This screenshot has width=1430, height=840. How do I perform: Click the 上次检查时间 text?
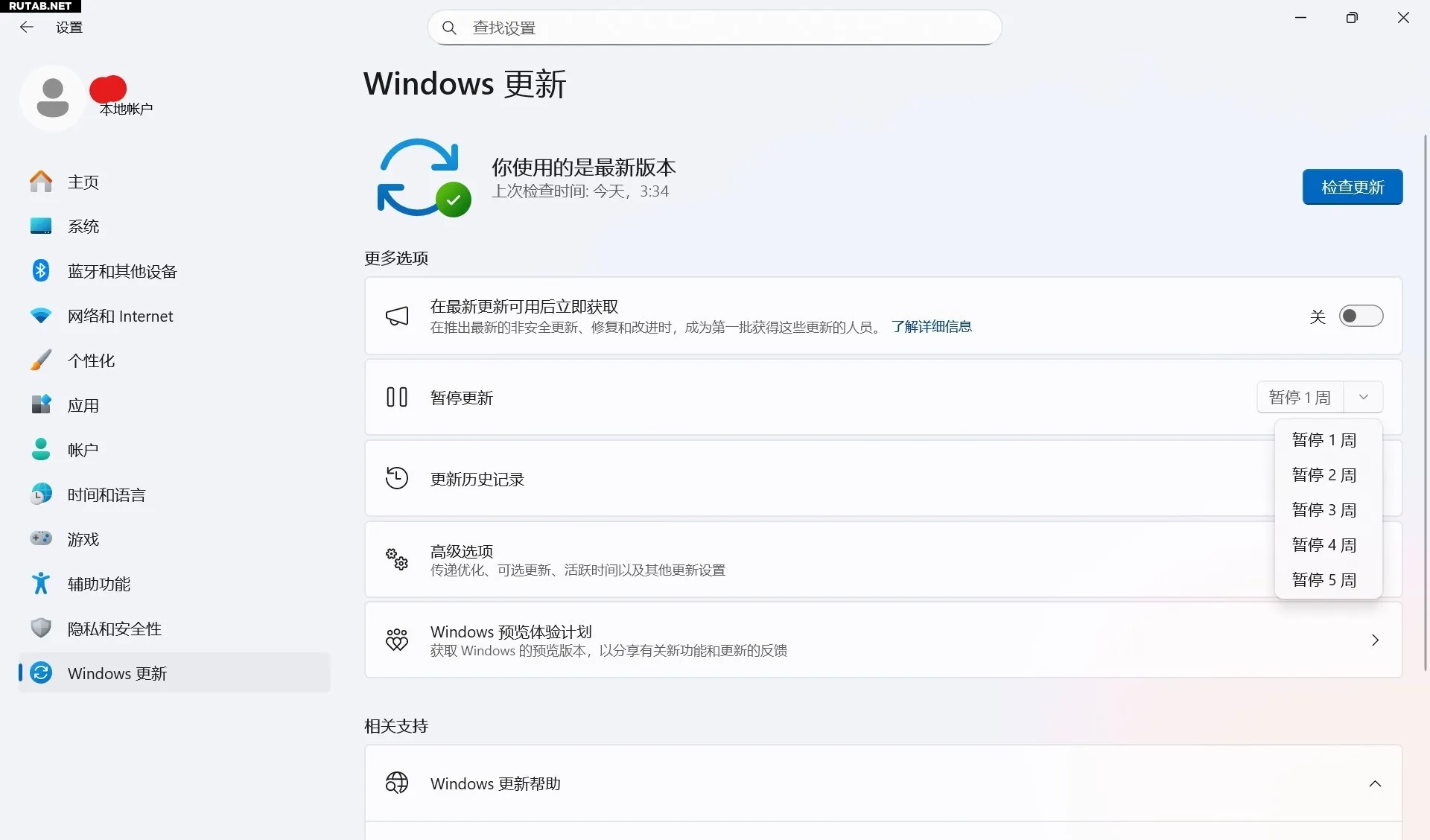pos(580,191)
